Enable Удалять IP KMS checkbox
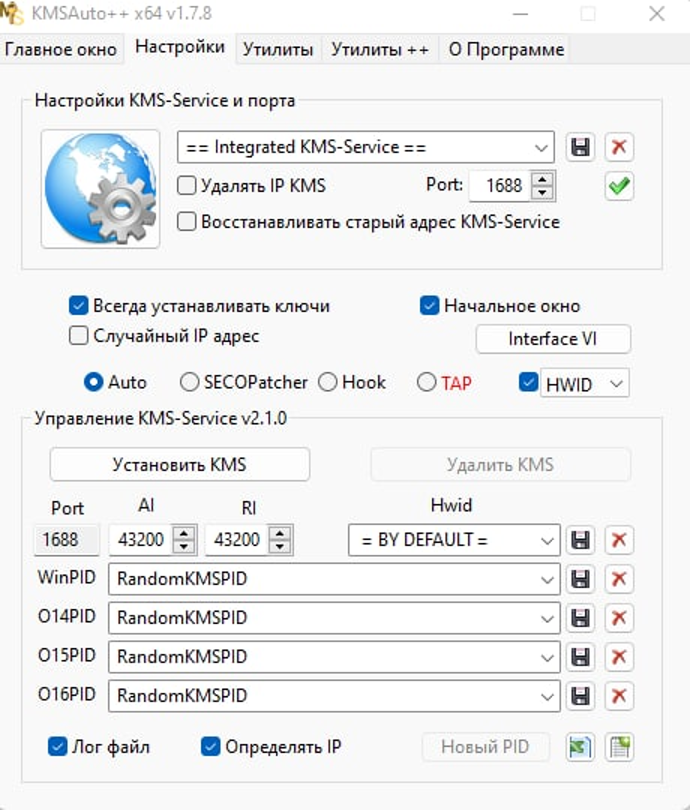The image size is (690, 810). point(186,185)
